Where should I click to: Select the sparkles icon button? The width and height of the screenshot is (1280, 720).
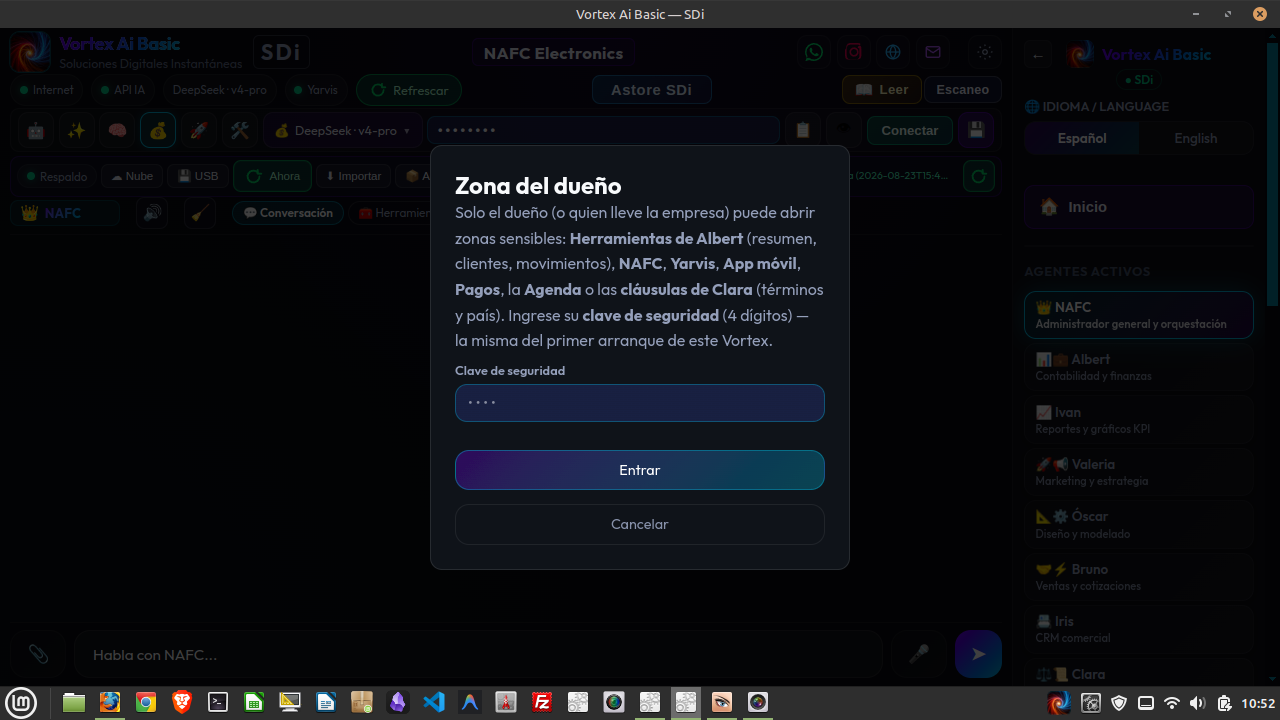pyautogui.click(x=76, y=131)
